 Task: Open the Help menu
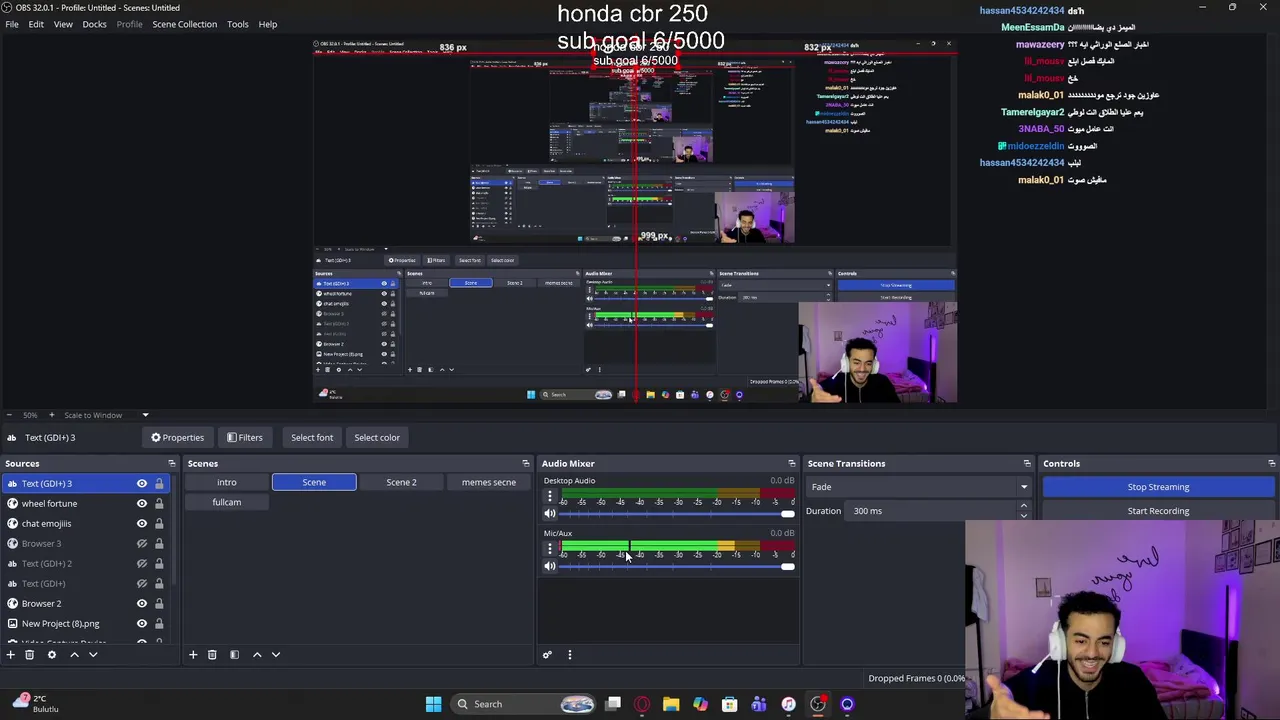click(x=268, y=24)
